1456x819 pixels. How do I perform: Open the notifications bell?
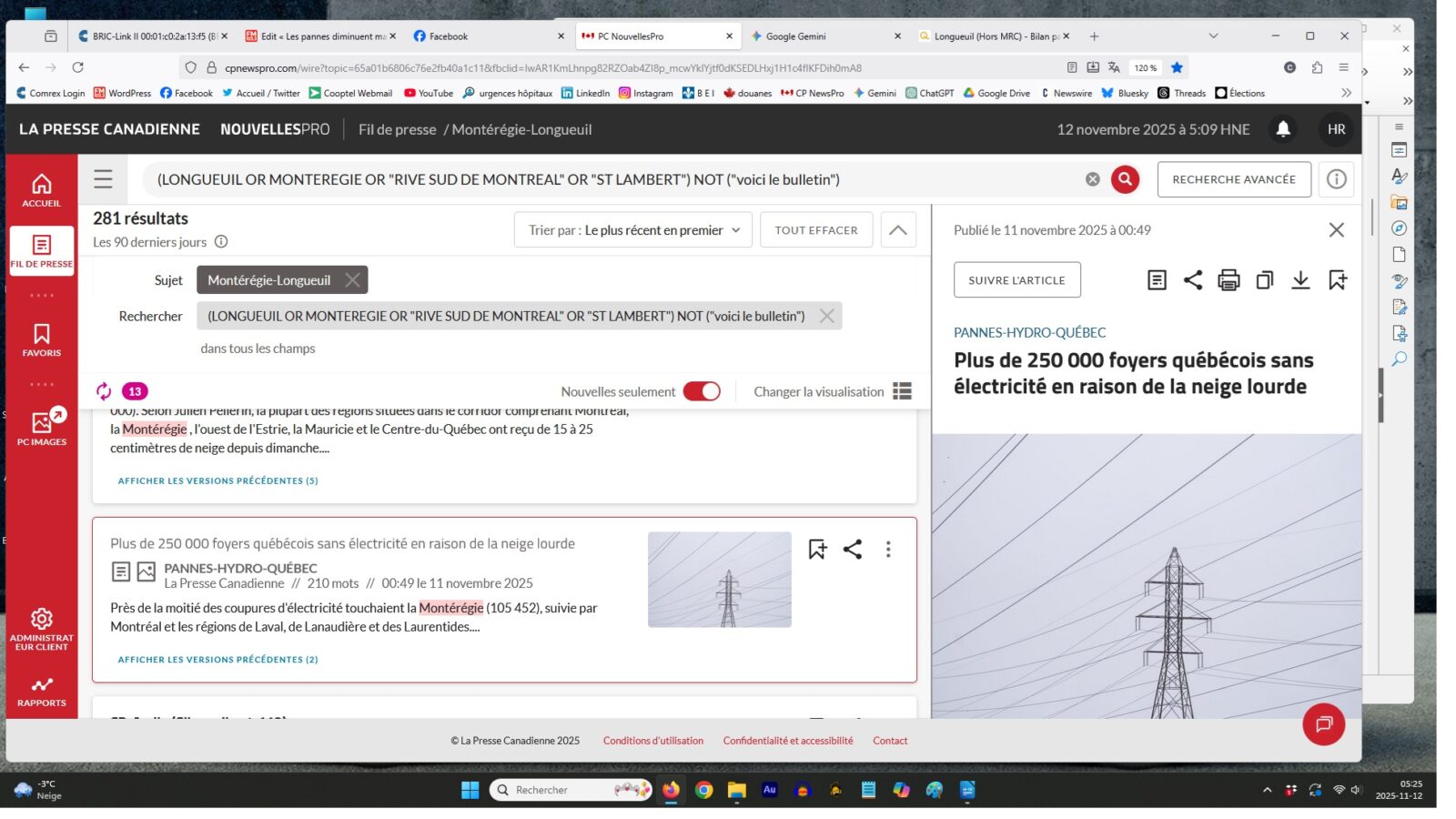coord(1283,129)
